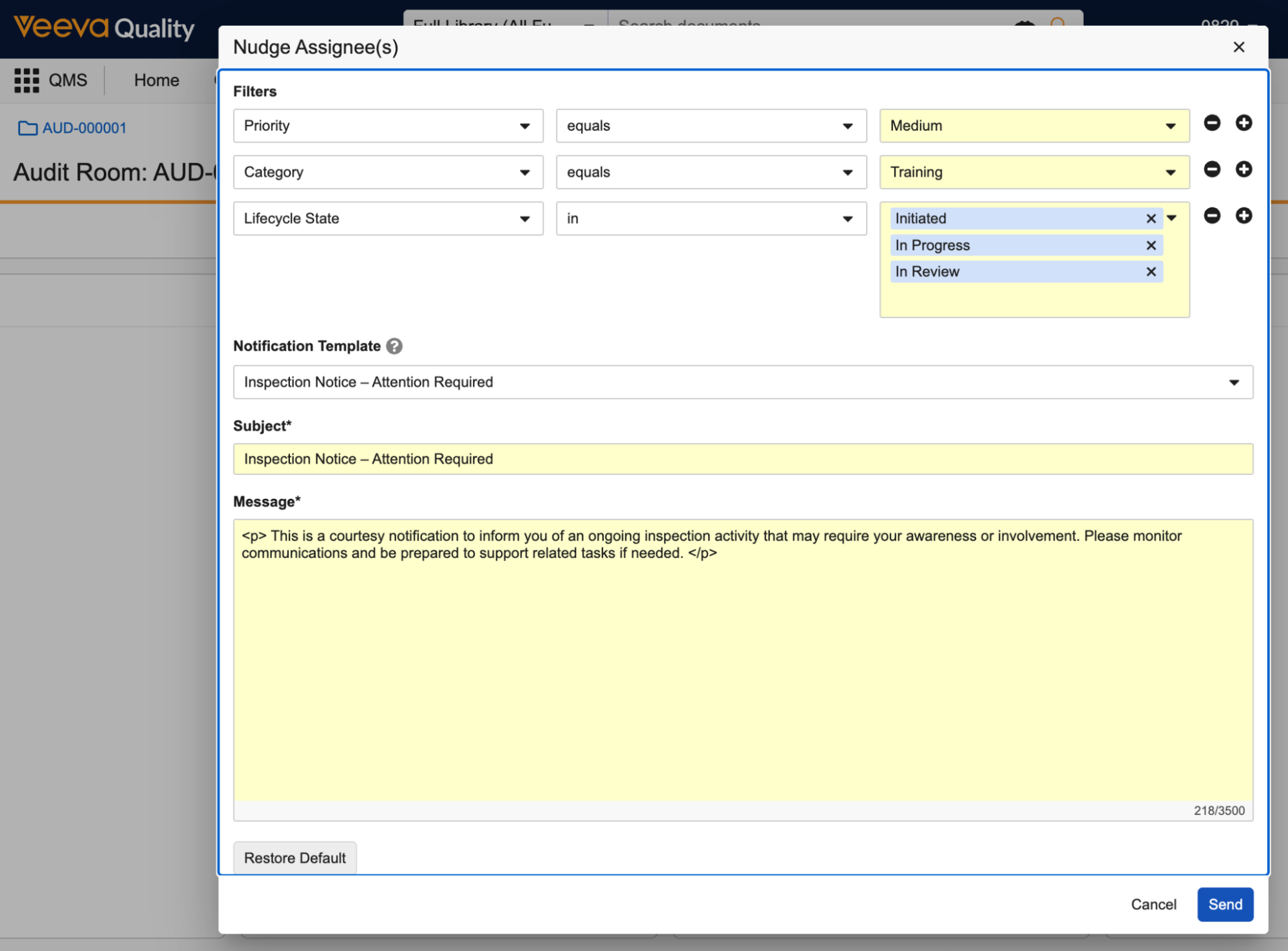
Task: Add filter after the Category row
Action: (x=1243, y=169)
